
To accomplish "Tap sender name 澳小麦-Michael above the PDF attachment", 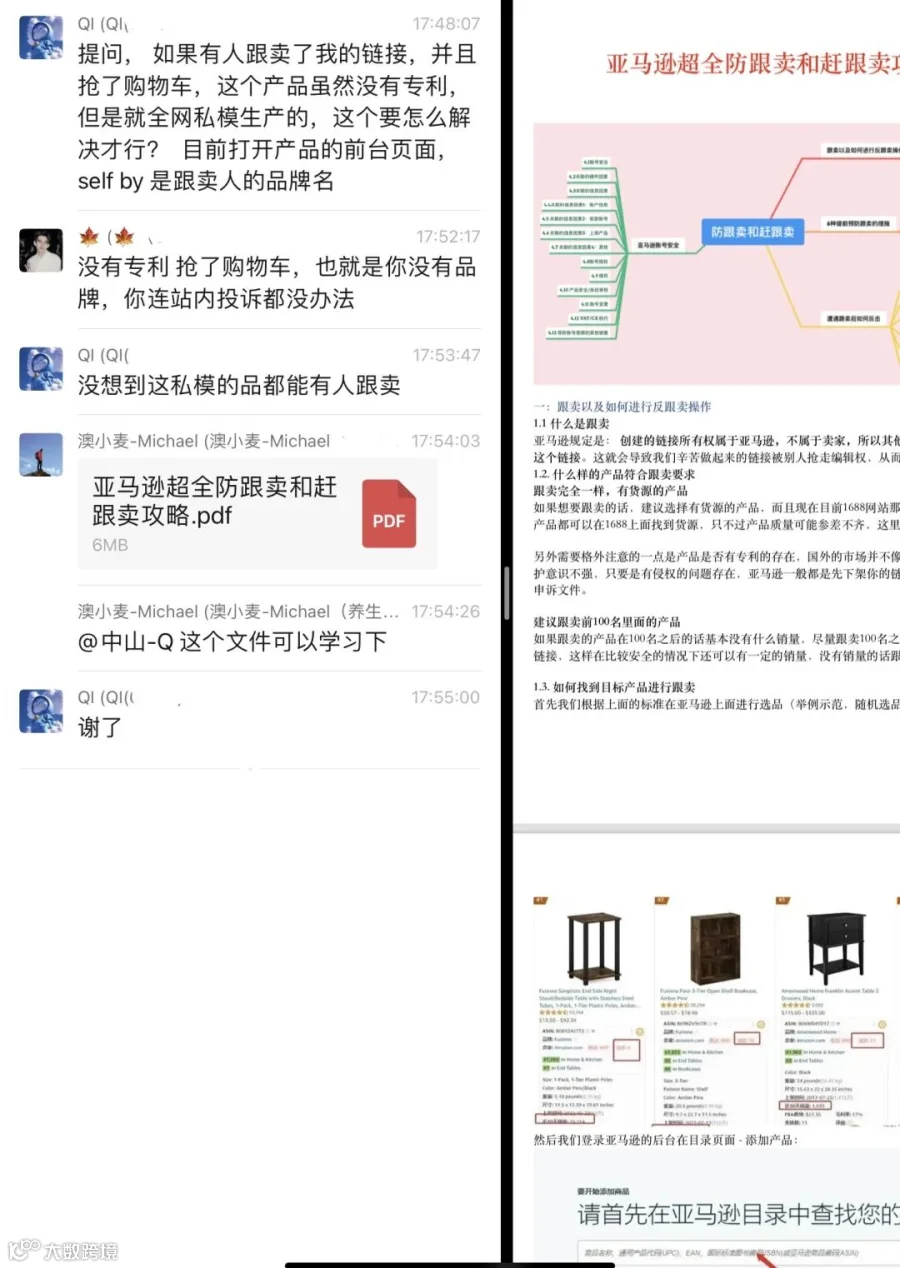I will (204, 441).
